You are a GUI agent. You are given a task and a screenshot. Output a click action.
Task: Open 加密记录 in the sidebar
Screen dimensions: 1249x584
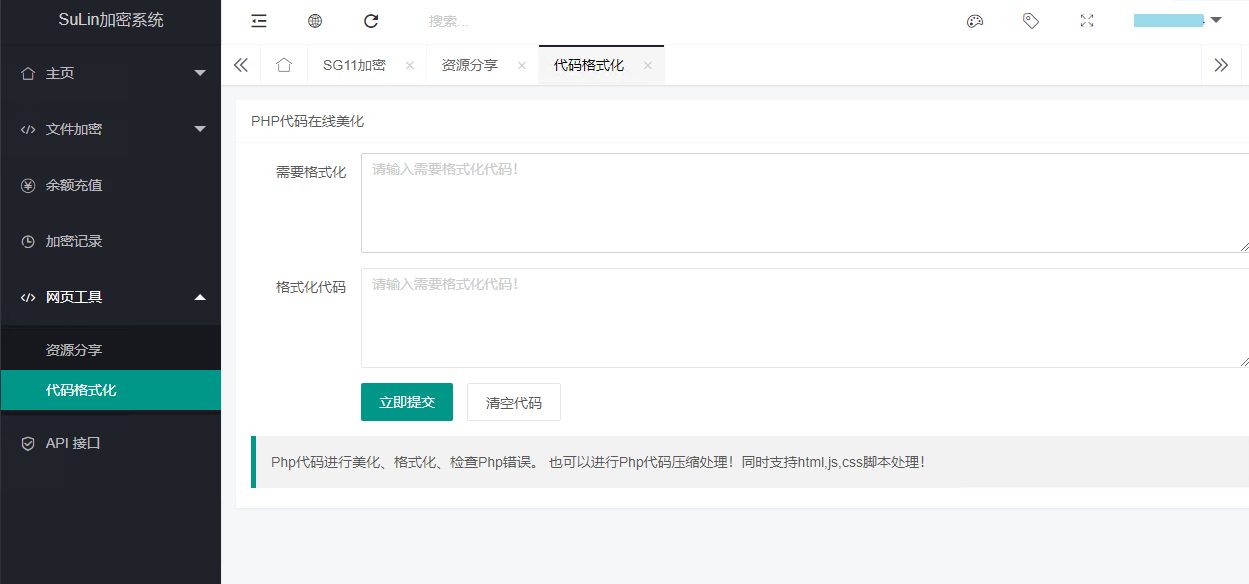tap(110, 241)
